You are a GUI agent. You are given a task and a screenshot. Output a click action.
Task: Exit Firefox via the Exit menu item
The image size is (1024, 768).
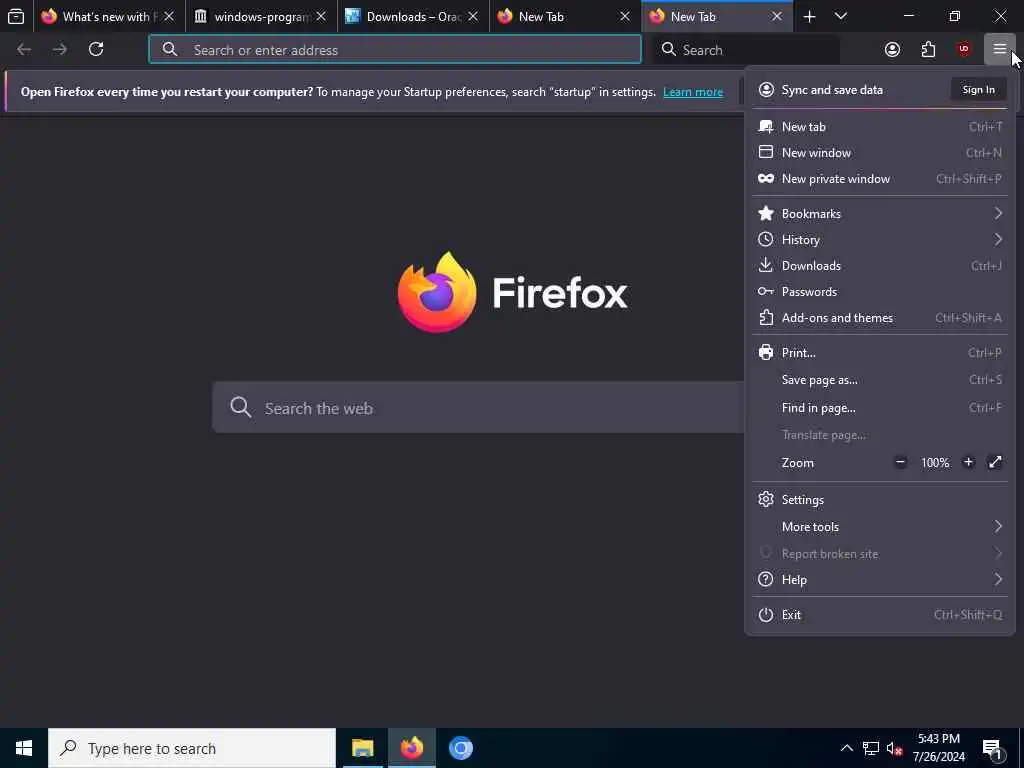[x=880, y=615]
